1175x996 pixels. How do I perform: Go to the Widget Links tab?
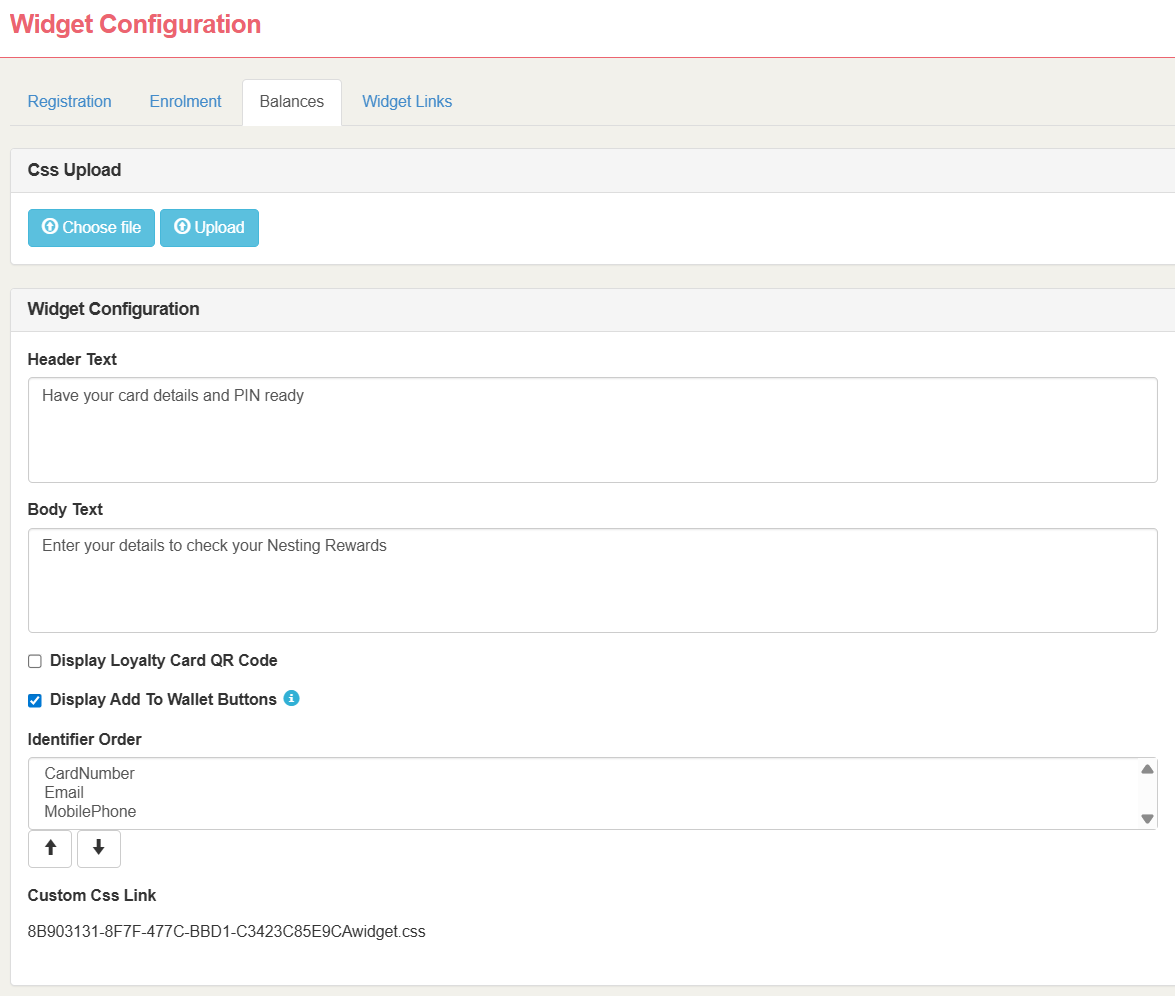(407, 102)
